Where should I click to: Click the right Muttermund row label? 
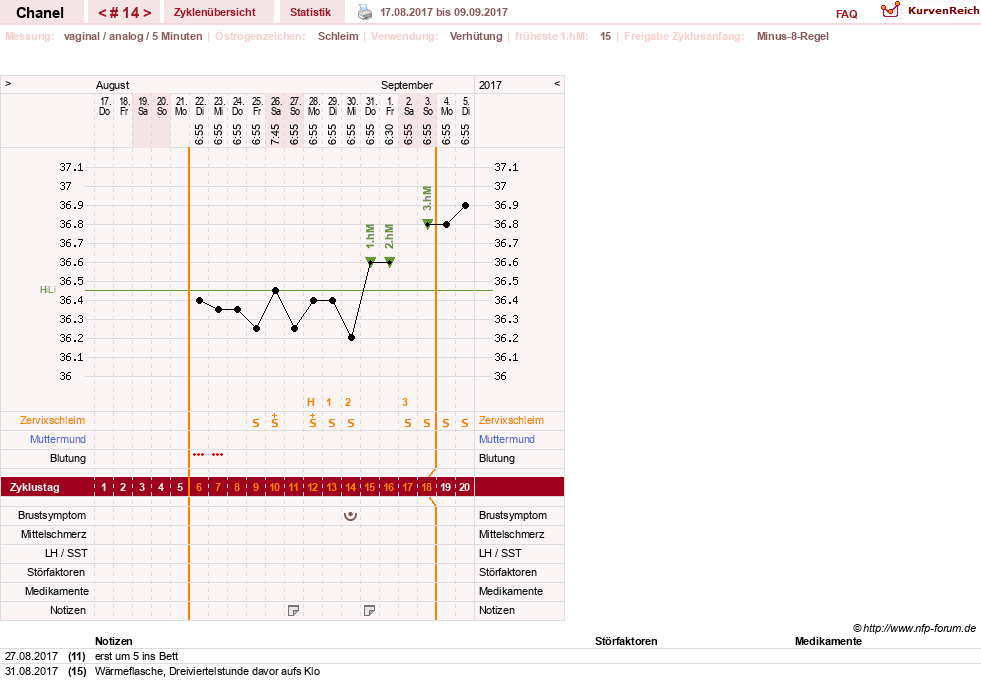pos(507,439)
